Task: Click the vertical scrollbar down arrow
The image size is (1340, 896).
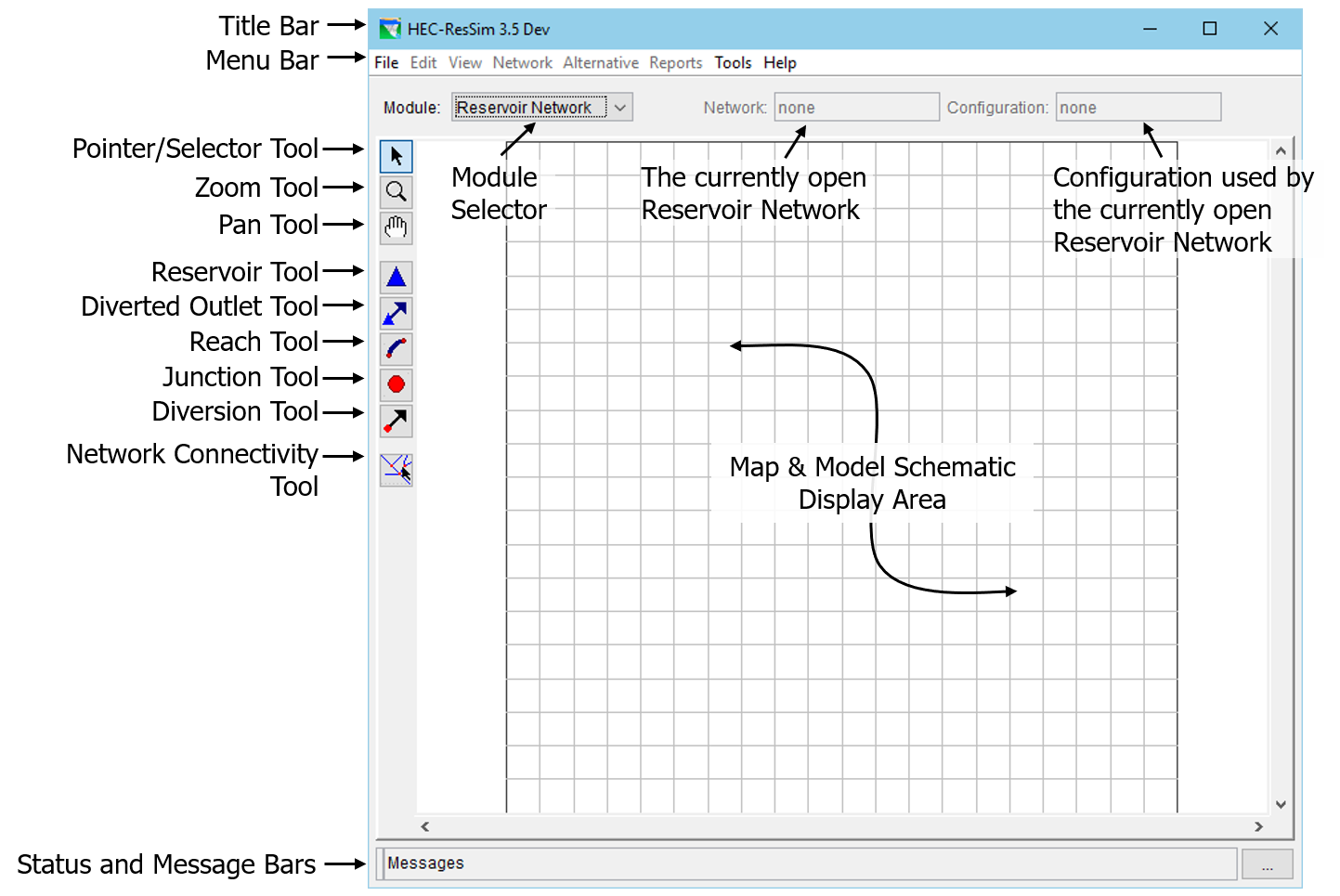Action: tap(1281, 804)
